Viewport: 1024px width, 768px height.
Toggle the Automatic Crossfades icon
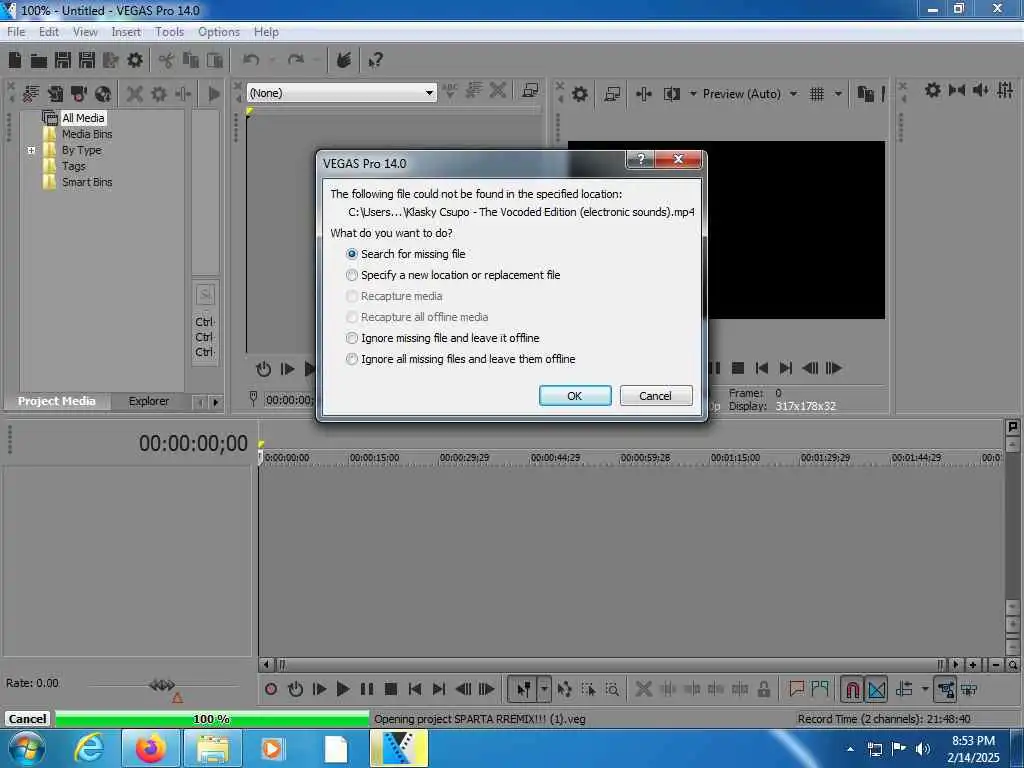(x=876, y=689)
